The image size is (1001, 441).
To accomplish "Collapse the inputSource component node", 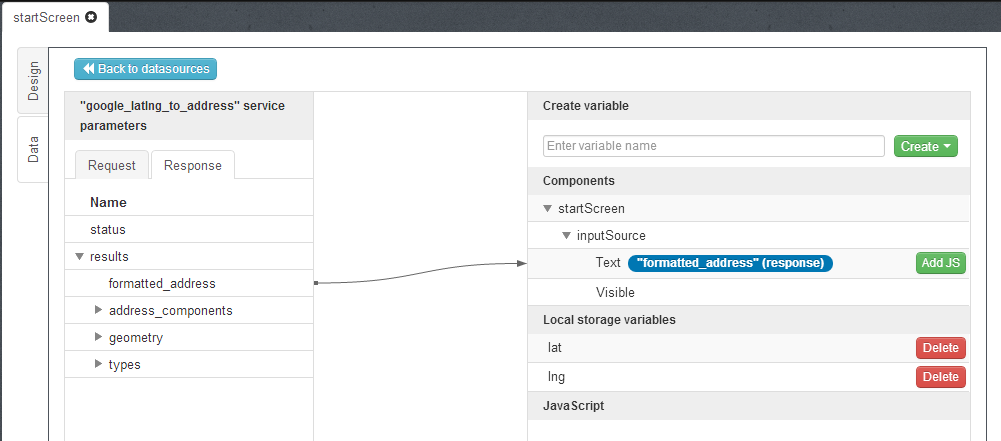I will coord(567,236).
